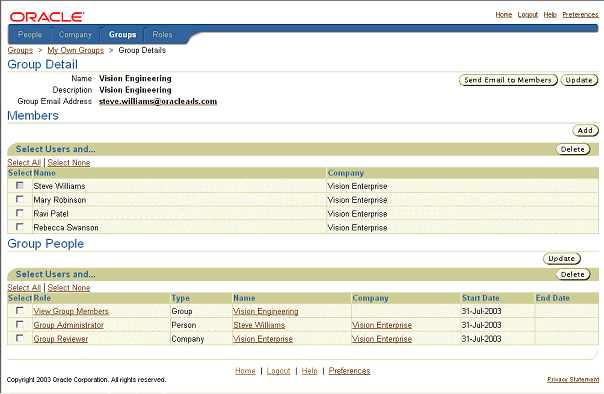Click Select None under Members
This screenshot has width=604, height=394.
69,163
